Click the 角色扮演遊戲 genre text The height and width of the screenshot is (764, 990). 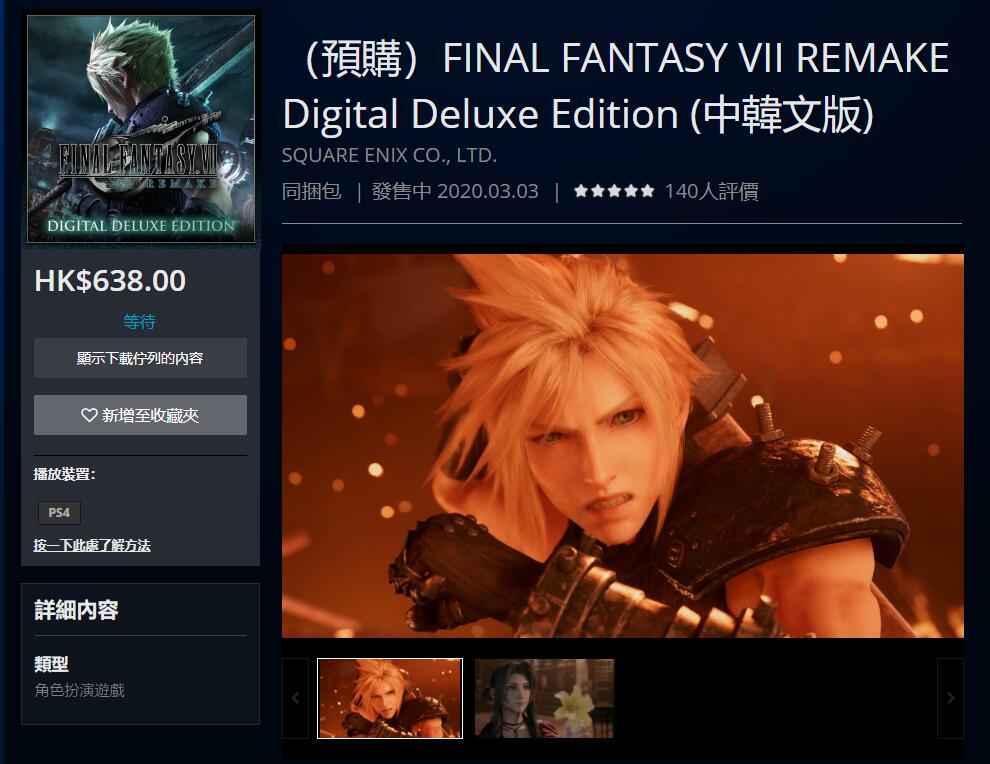coord(80,690)
